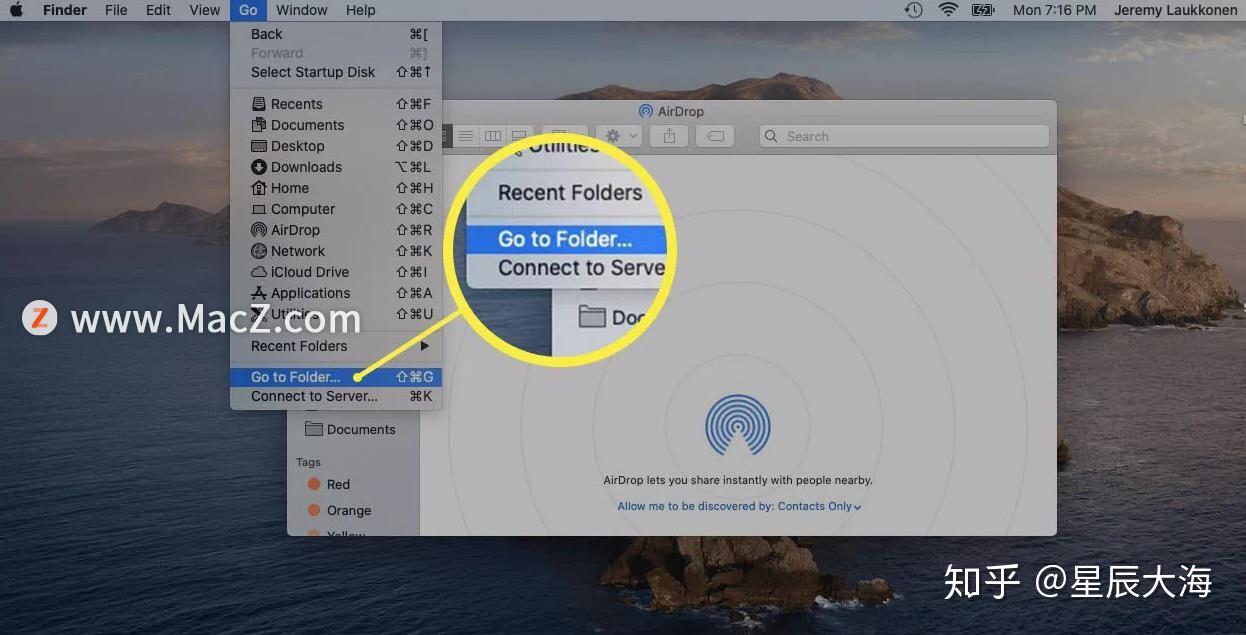Viewport: 1246px width, 635px height.
Task: Open the Help menu
Action: (361, 10)
